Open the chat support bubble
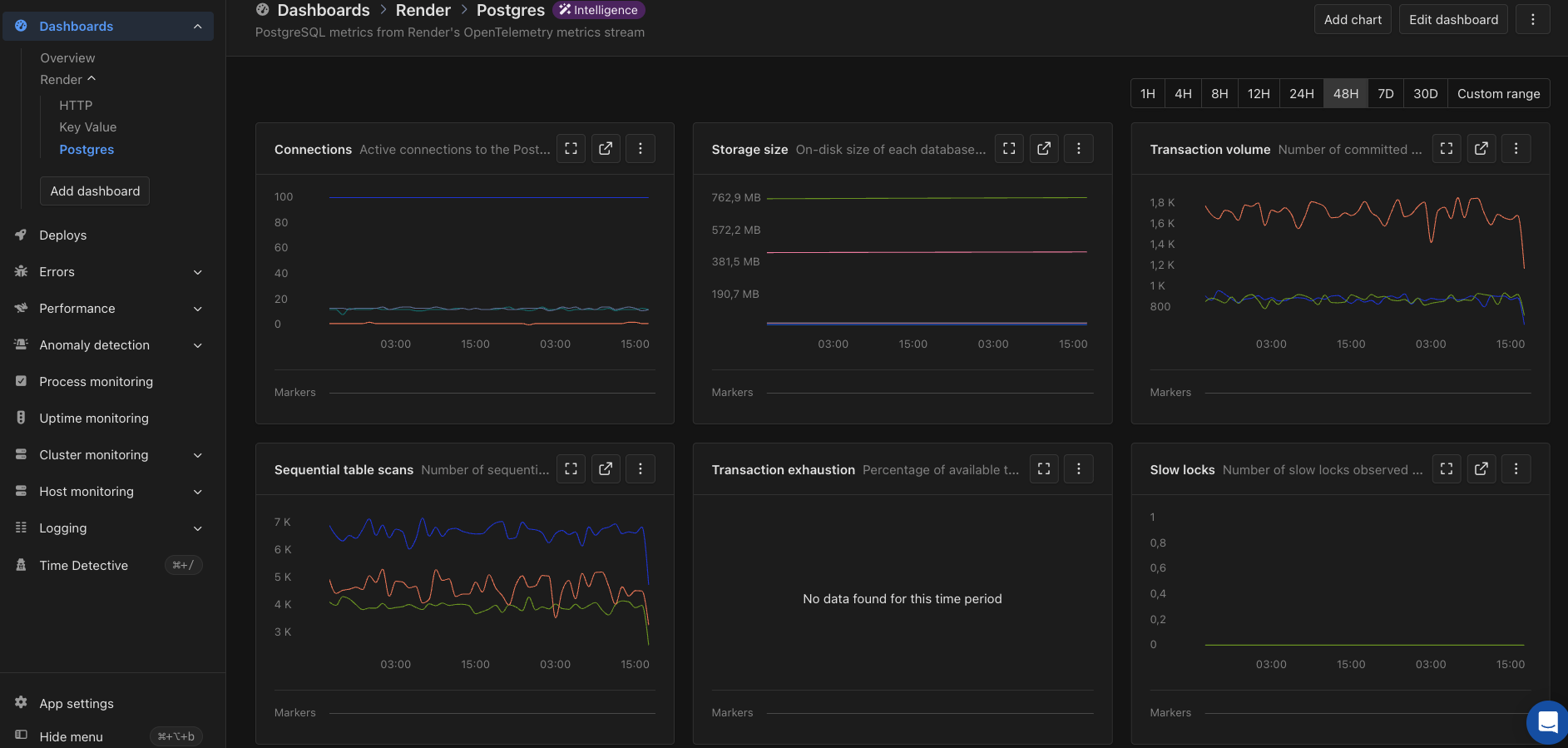 1548,722
